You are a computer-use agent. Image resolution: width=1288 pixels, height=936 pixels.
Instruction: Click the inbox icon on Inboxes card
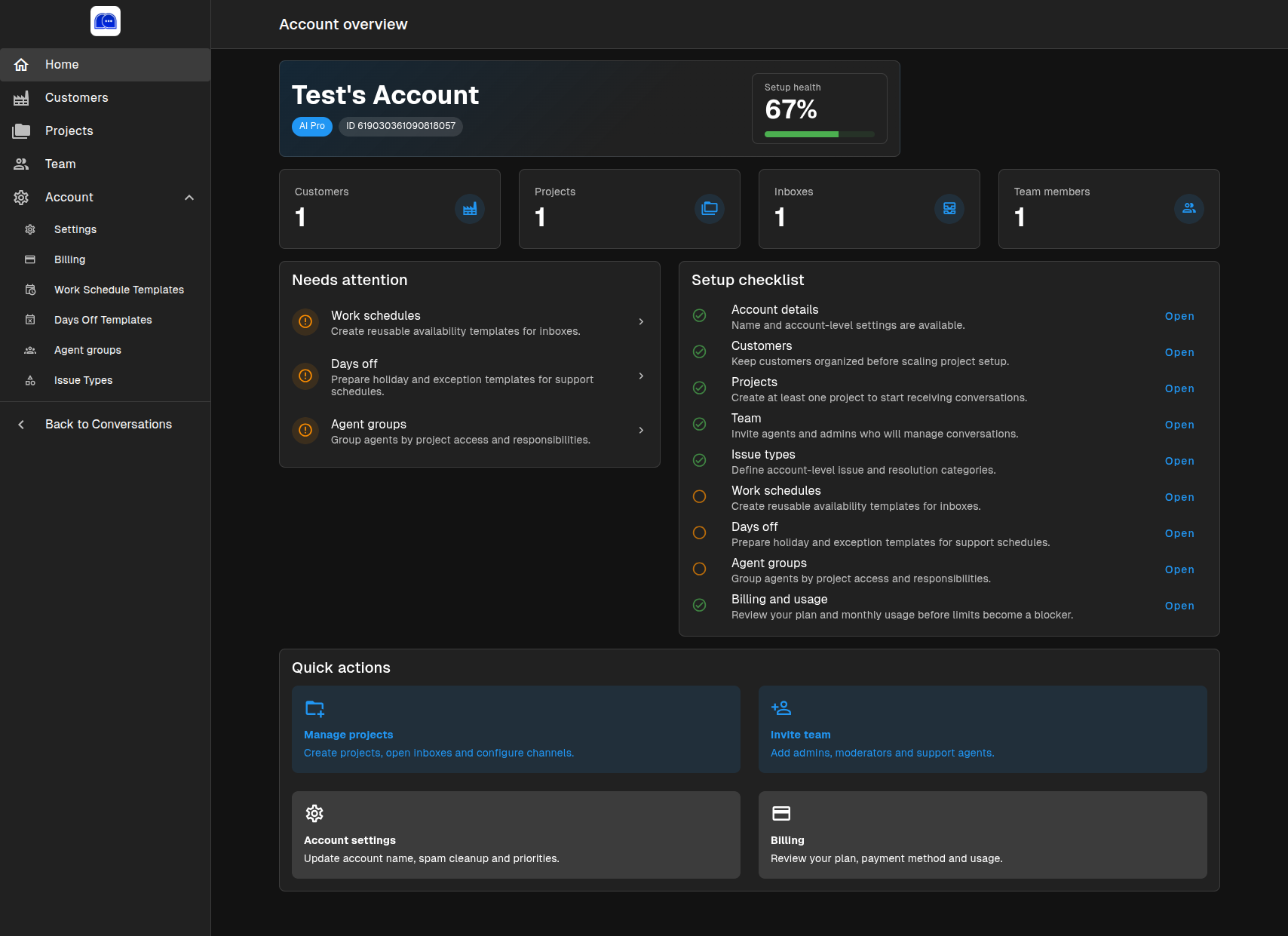(x=949, y=209)
